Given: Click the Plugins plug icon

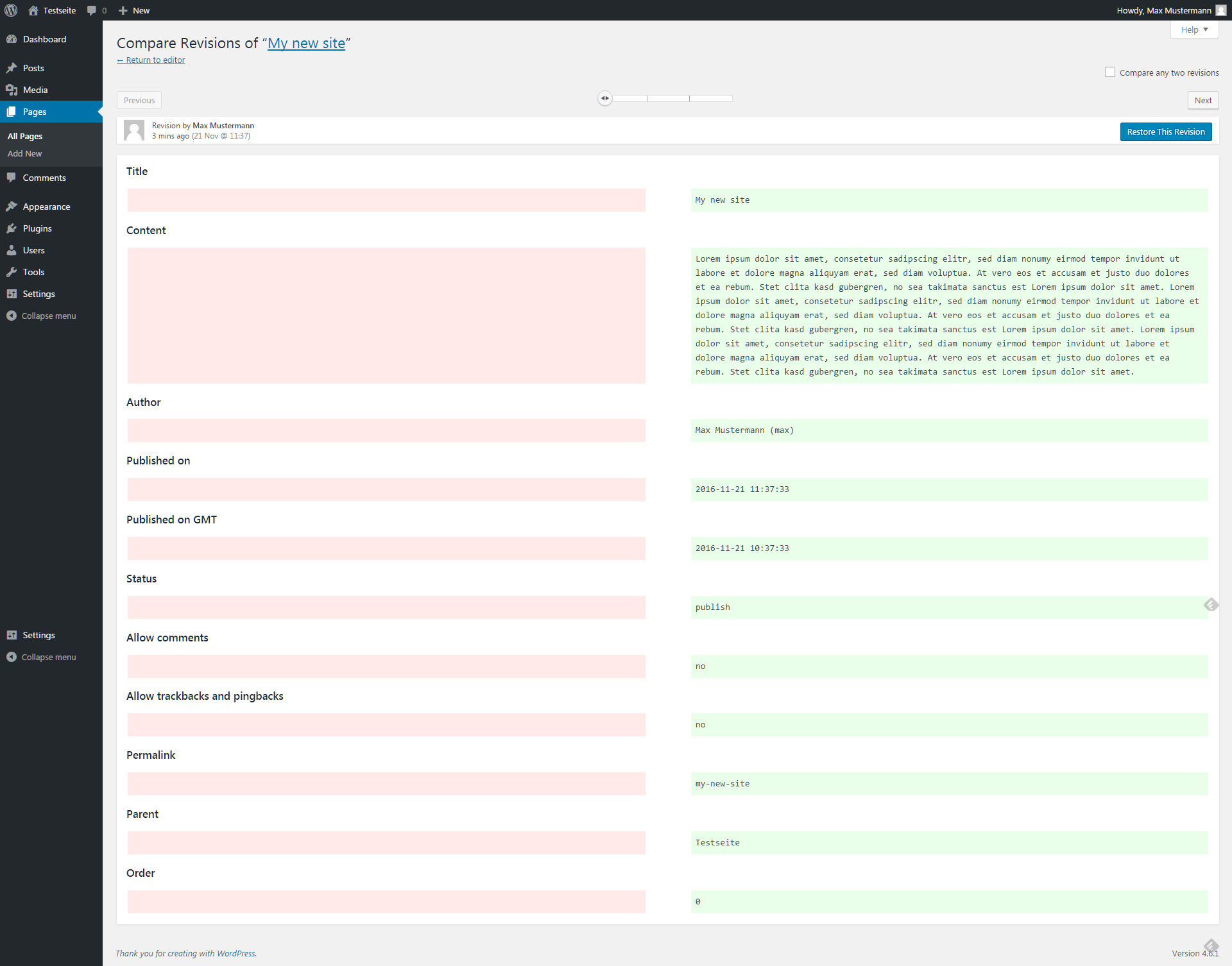Looking at the screenshot, I should (12, 228).
